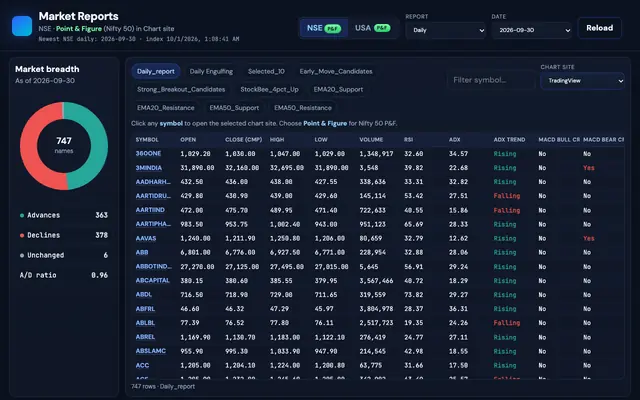
Task: Open the ABFRL symbol link
Action: point(145,309)
